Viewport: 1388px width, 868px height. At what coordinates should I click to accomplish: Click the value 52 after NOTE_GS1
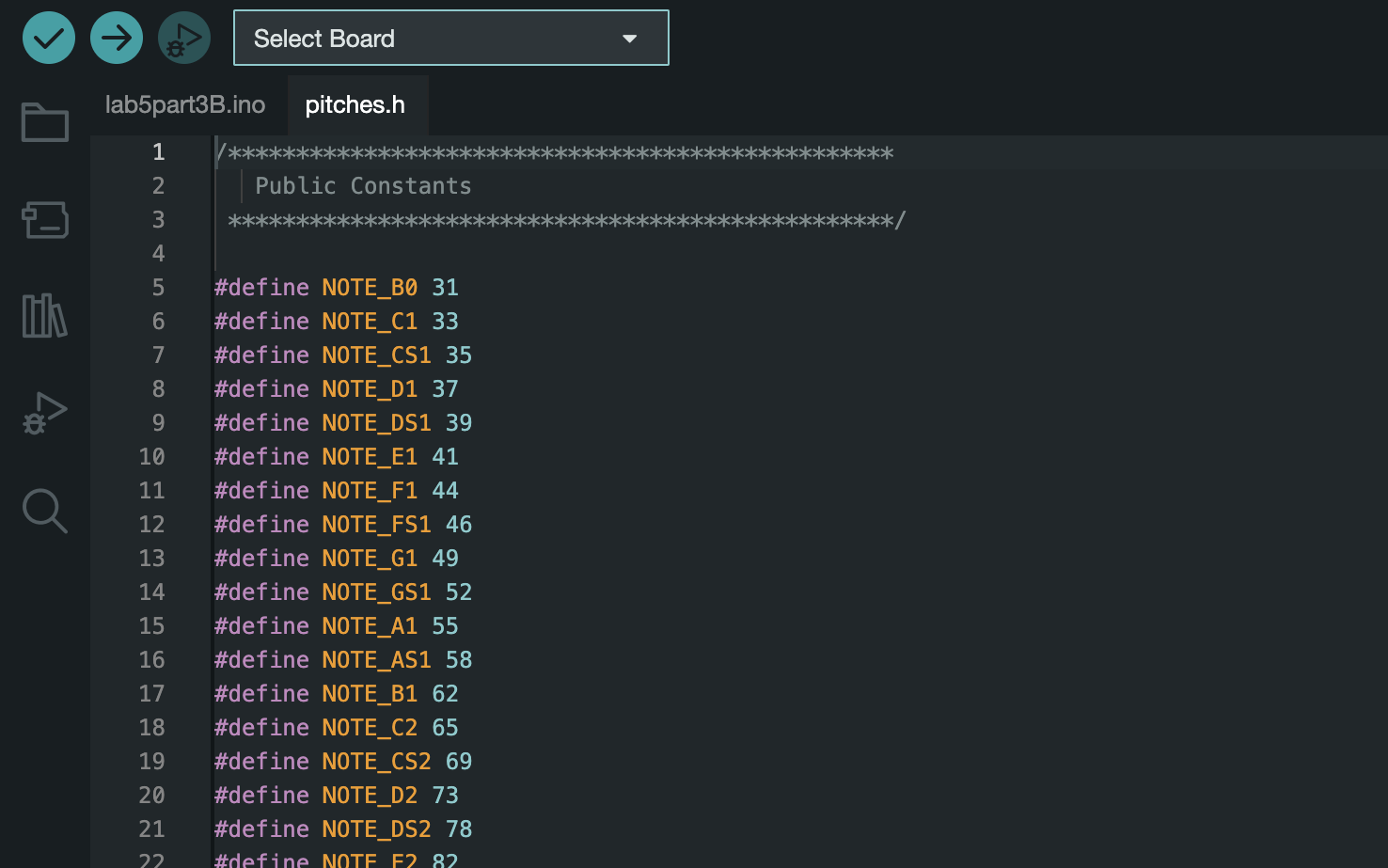point(458,592)
